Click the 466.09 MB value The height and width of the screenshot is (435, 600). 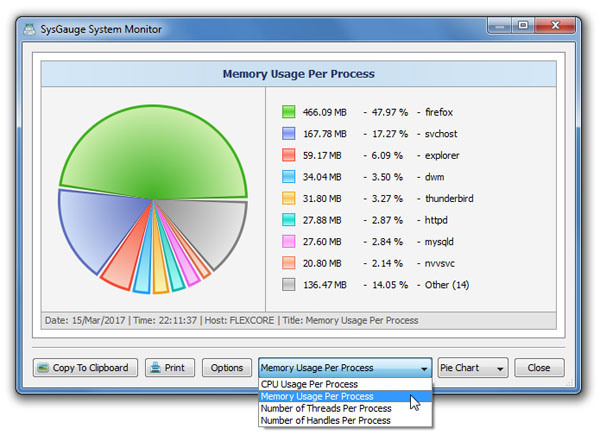coord(324,112)
